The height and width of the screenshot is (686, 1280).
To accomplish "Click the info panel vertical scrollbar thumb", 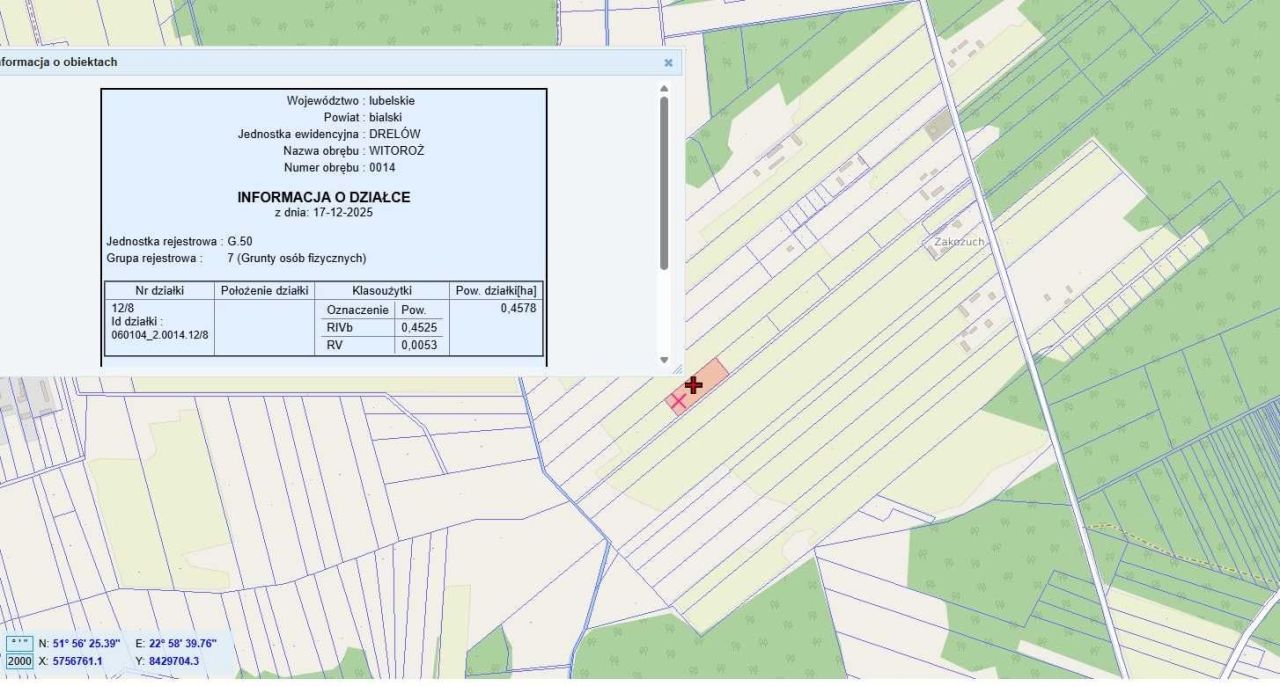I will tap(662, 183).
